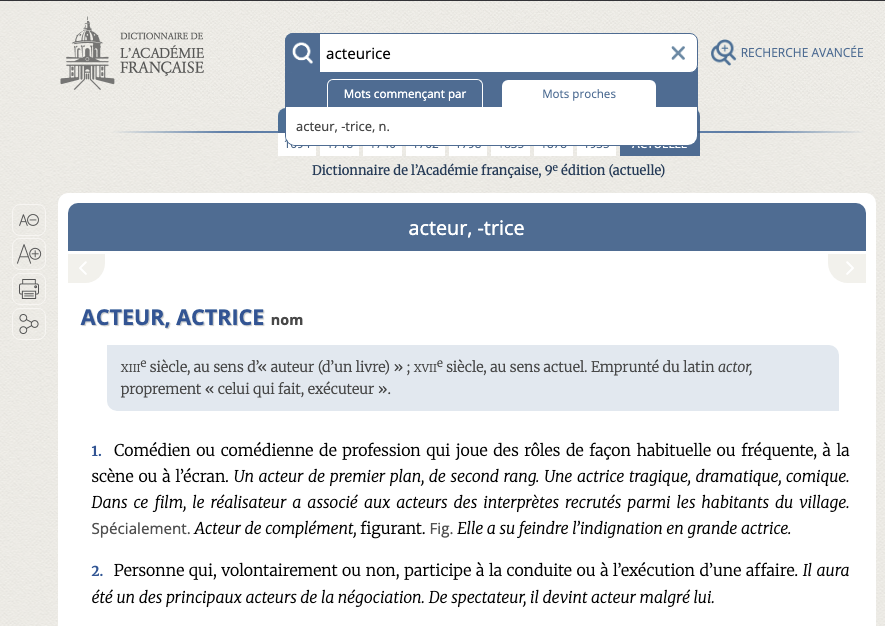Image resolution: width=885 pixels, height=626 pixels.
Task: Share the entry with the share icon
Action: coord(29,324)
